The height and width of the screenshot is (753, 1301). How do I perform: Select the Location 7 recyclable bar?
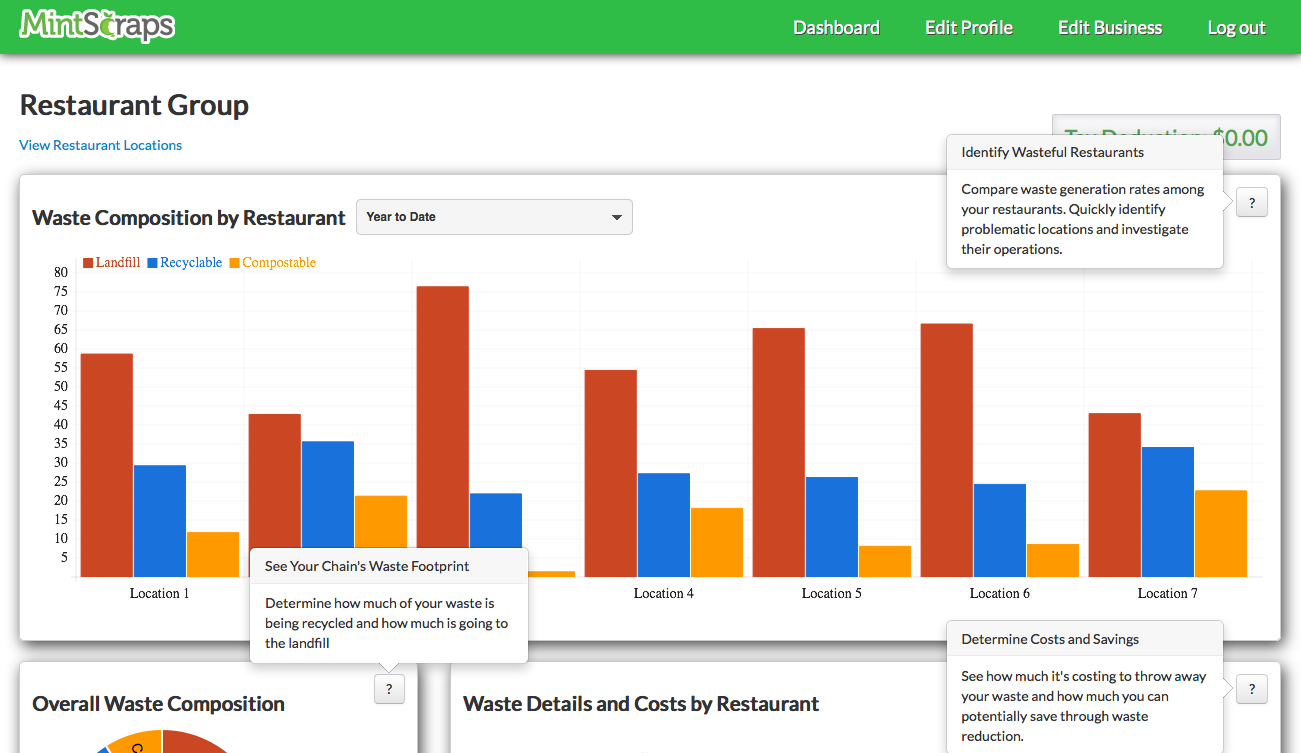coord(1168,512)
